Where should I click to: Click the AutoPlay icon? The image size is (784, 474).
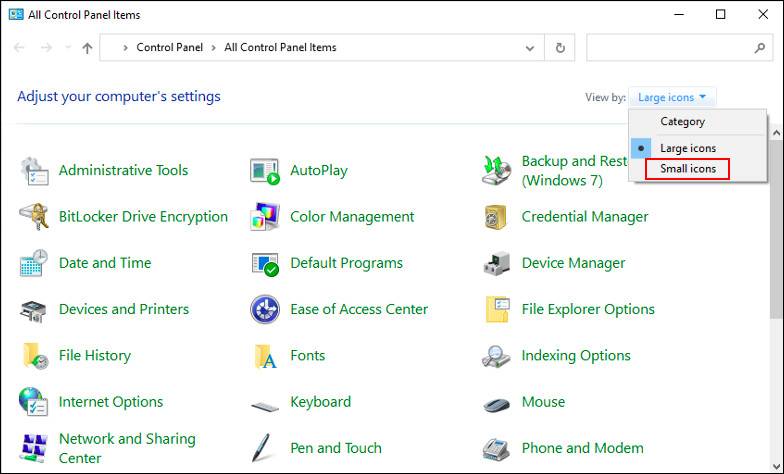click(265, 171)
